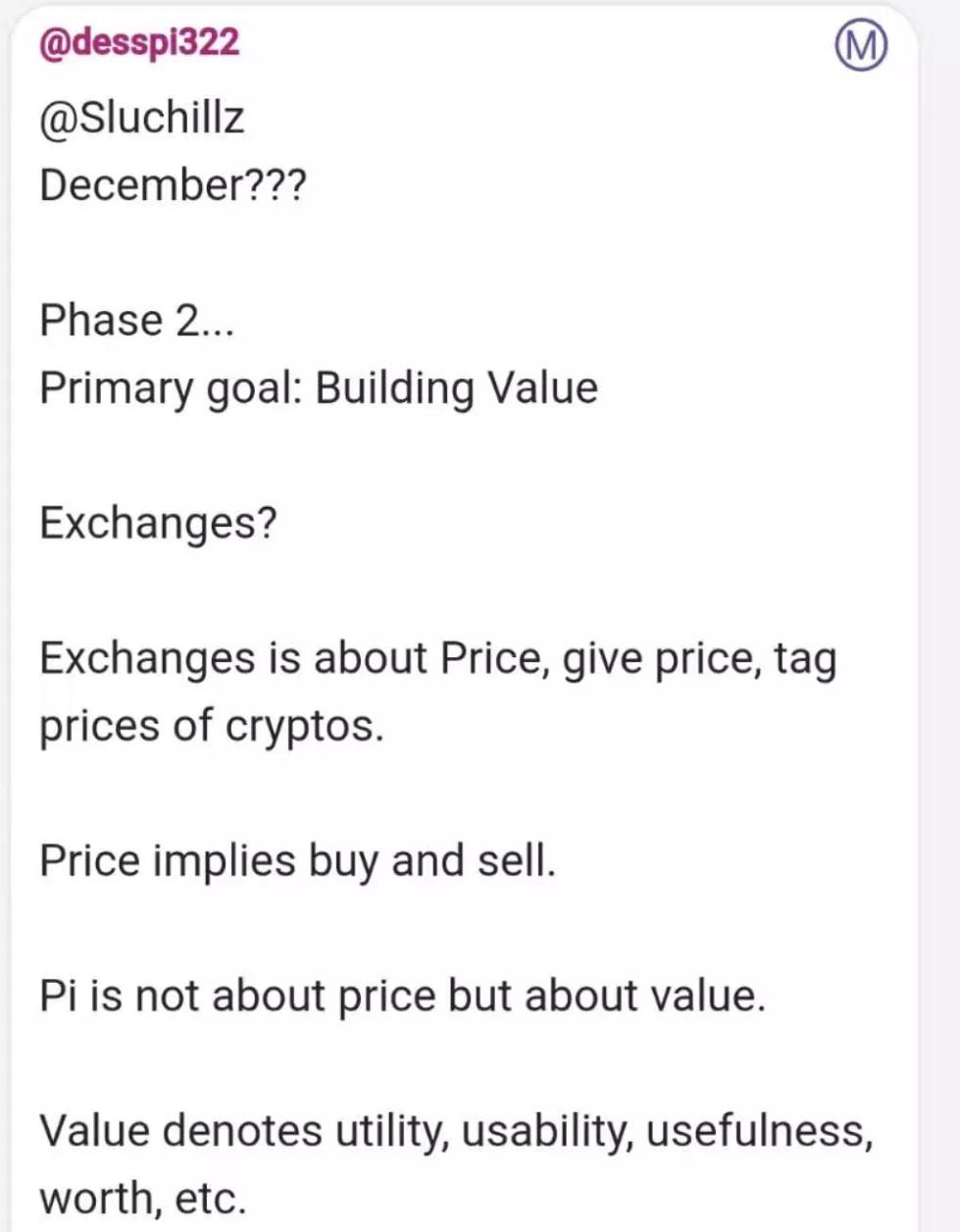Click the words "give price, tag"

click(700, 659)
